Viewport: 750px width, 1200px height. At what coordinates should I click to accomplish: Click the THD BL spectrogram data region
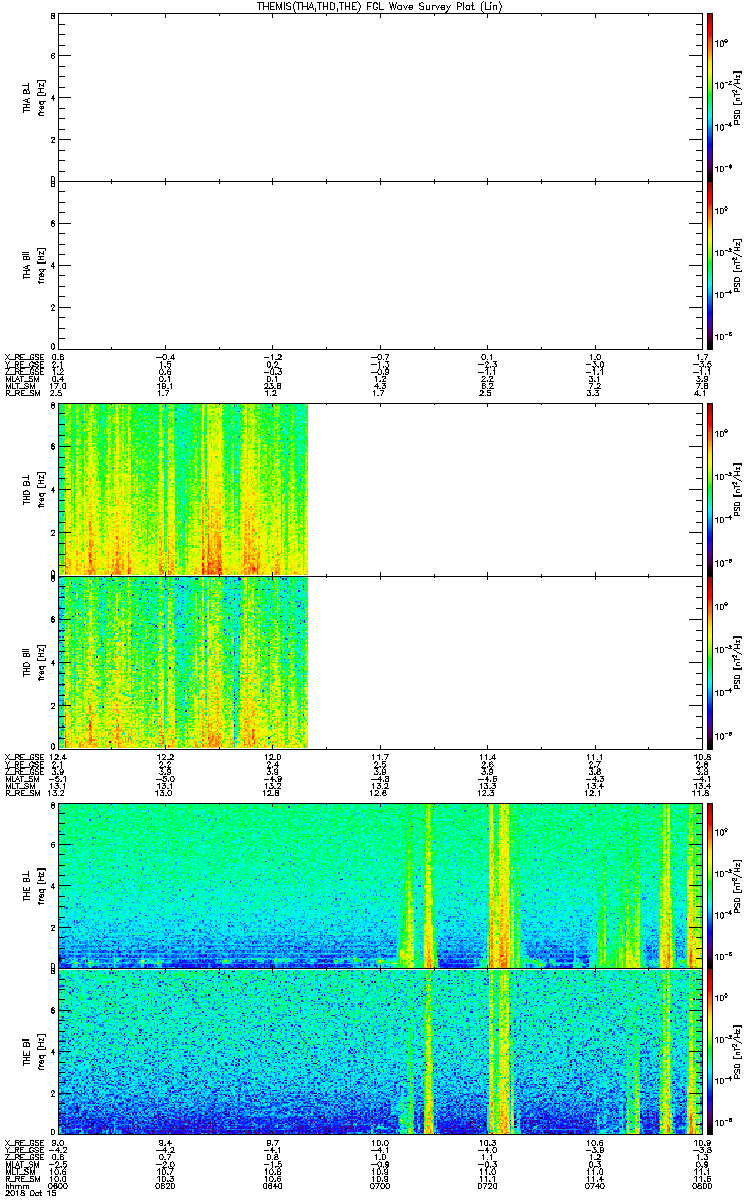click(183, 489)
